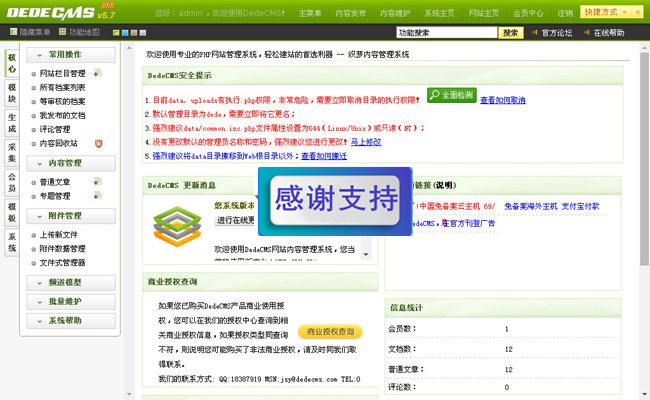The image size is (650, 400).
Task: Select the 采集 side tab
Action: 12,153
